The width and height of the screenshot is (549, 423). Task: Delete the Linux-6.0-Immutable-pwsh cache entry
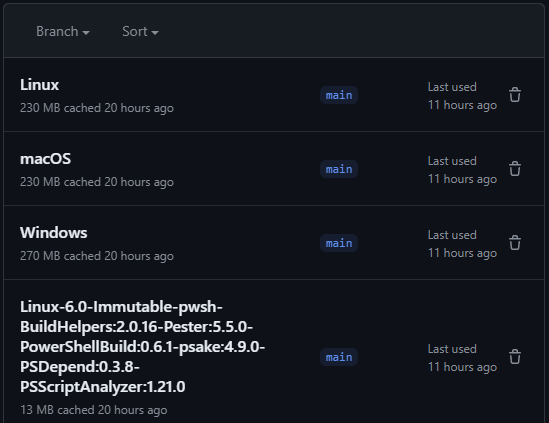pyautogui.click(x=515, y=357)
